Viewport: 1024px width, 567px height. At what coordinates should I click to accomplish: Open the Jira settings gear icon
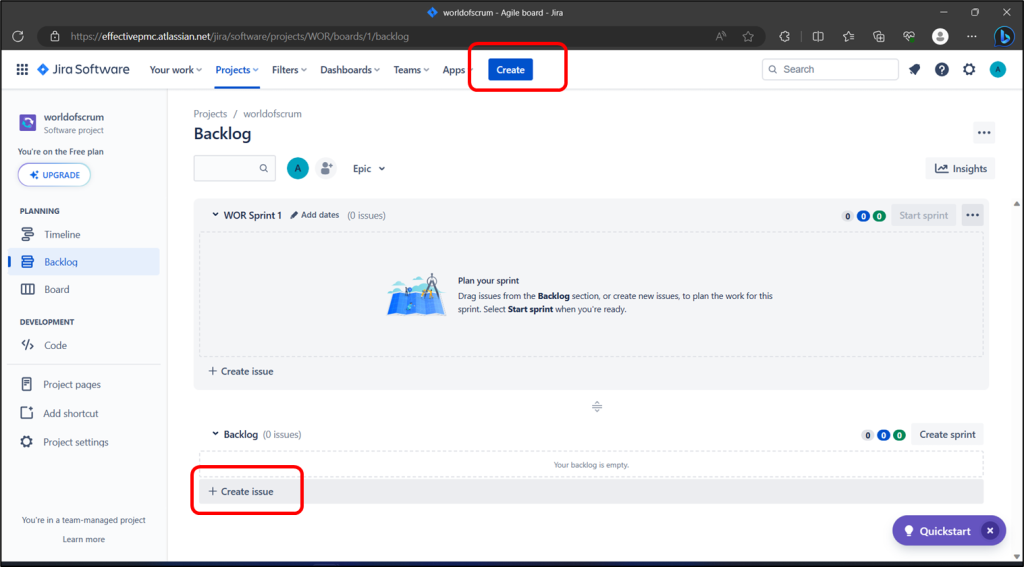(x=969, y=69)
